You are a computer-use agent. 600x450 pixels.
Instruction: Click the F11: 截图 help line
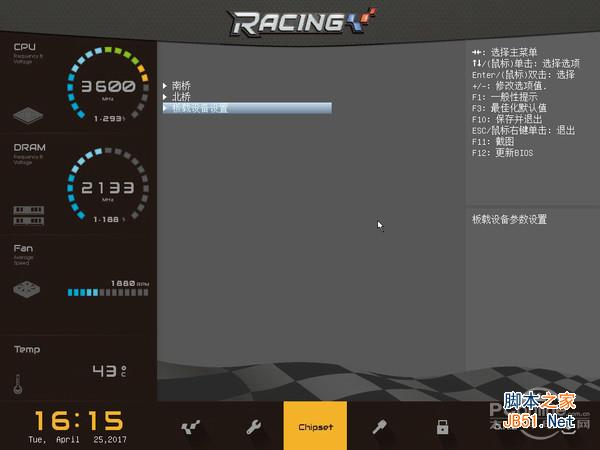493,142
